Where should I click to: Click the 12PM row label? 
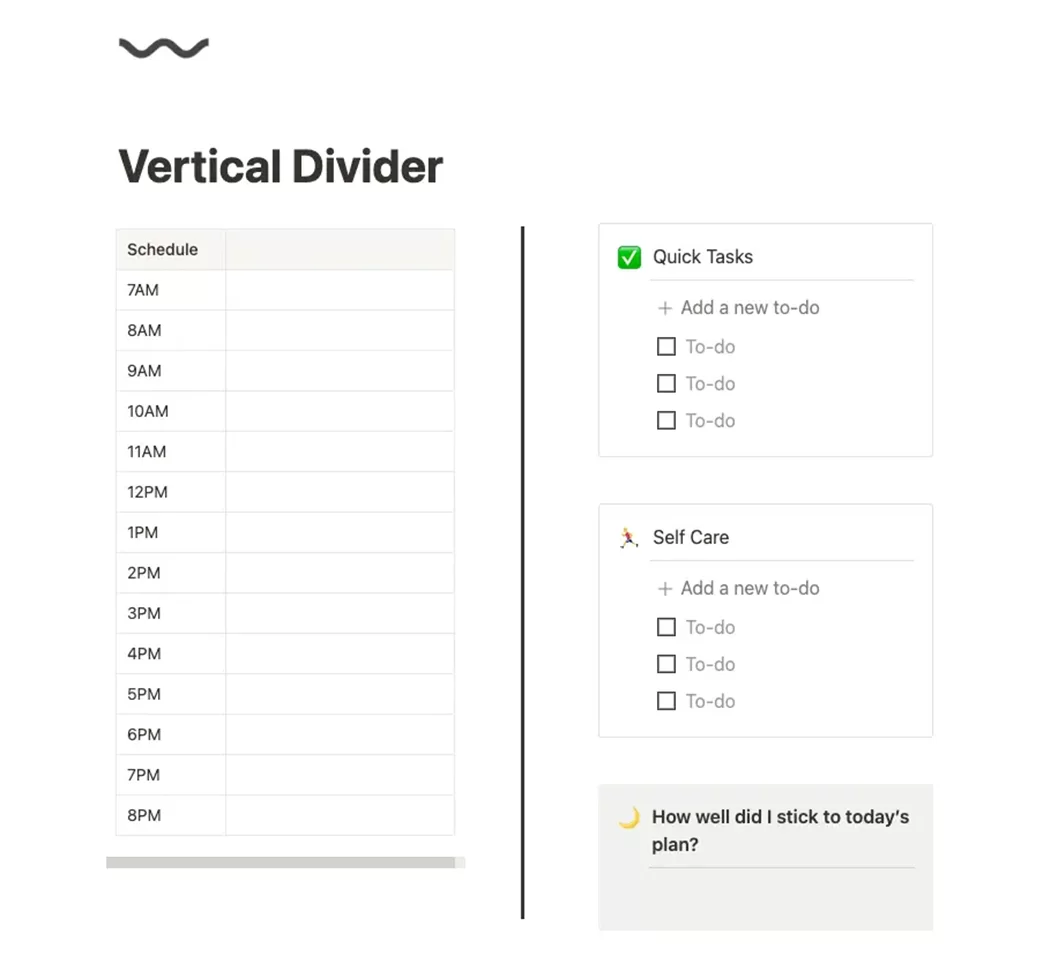pyautogui.click(x=148, y=492)
